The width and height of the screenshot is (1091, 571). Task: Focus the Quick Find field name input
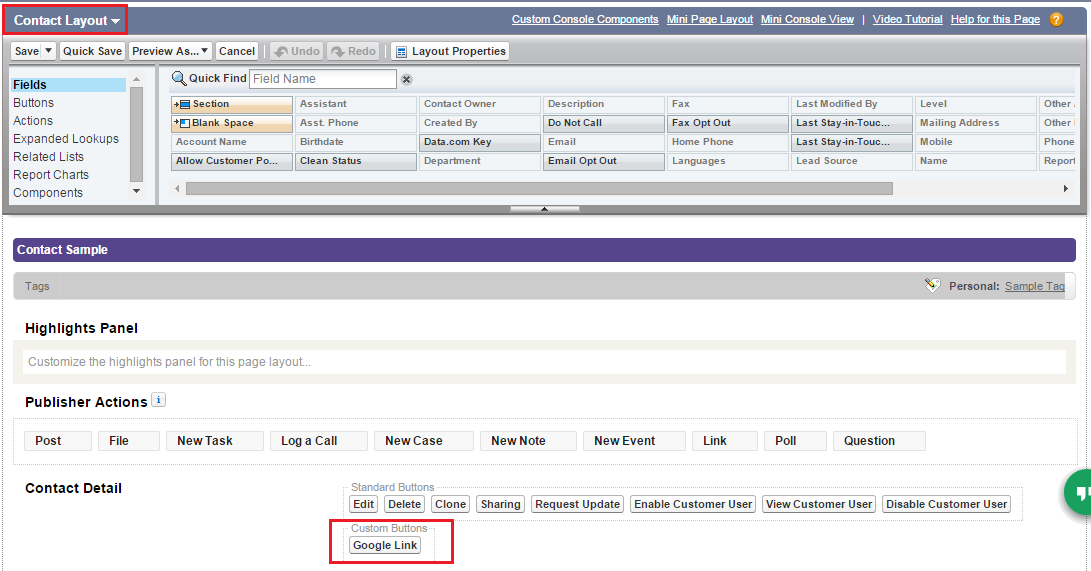322,79
